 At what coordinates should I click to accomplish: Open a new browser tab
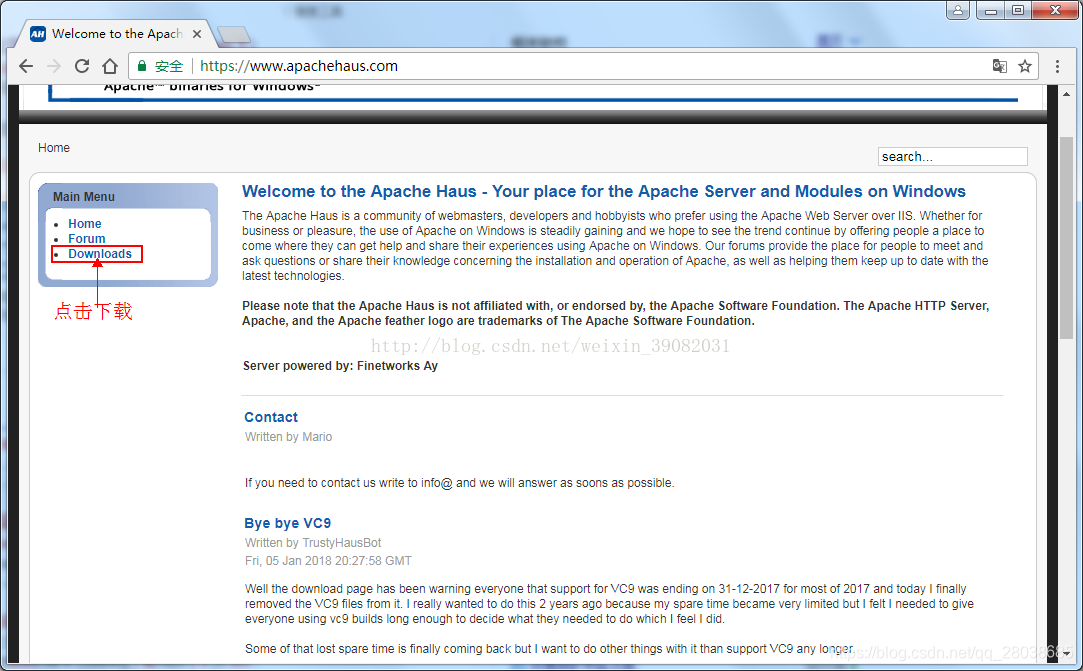coord(233,34)
